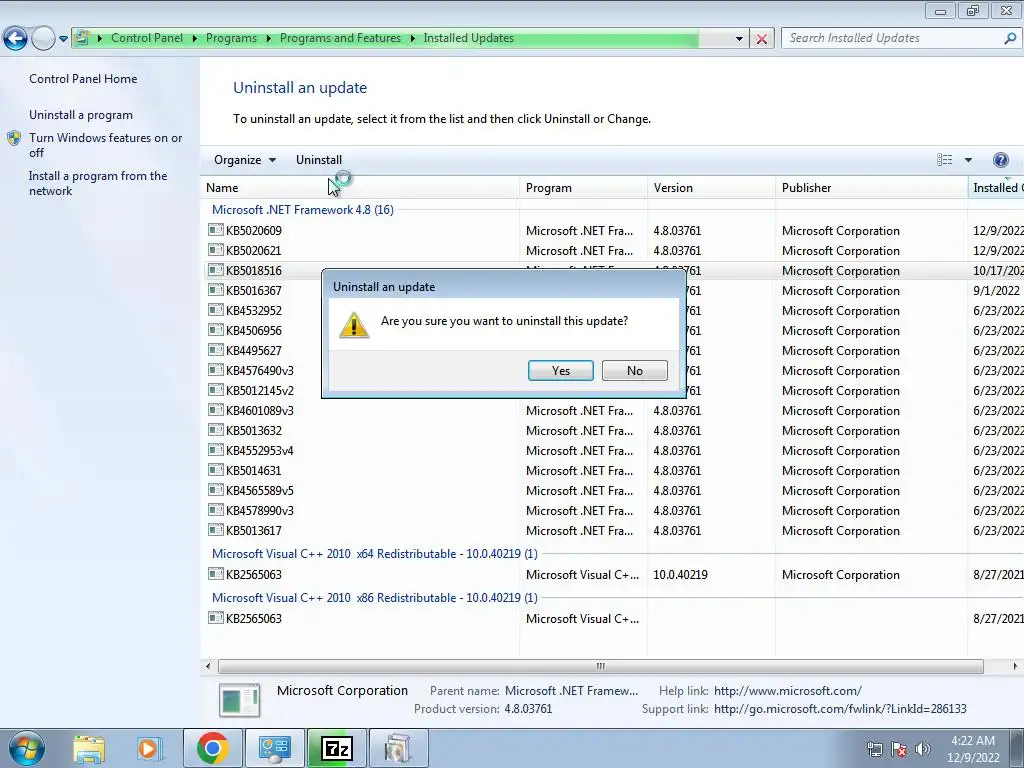The height and width of the screenshot is (768, 1024).
Task: Cancel uninstall by clicking No
Action: pyautogui.click(x=634, y=370)
